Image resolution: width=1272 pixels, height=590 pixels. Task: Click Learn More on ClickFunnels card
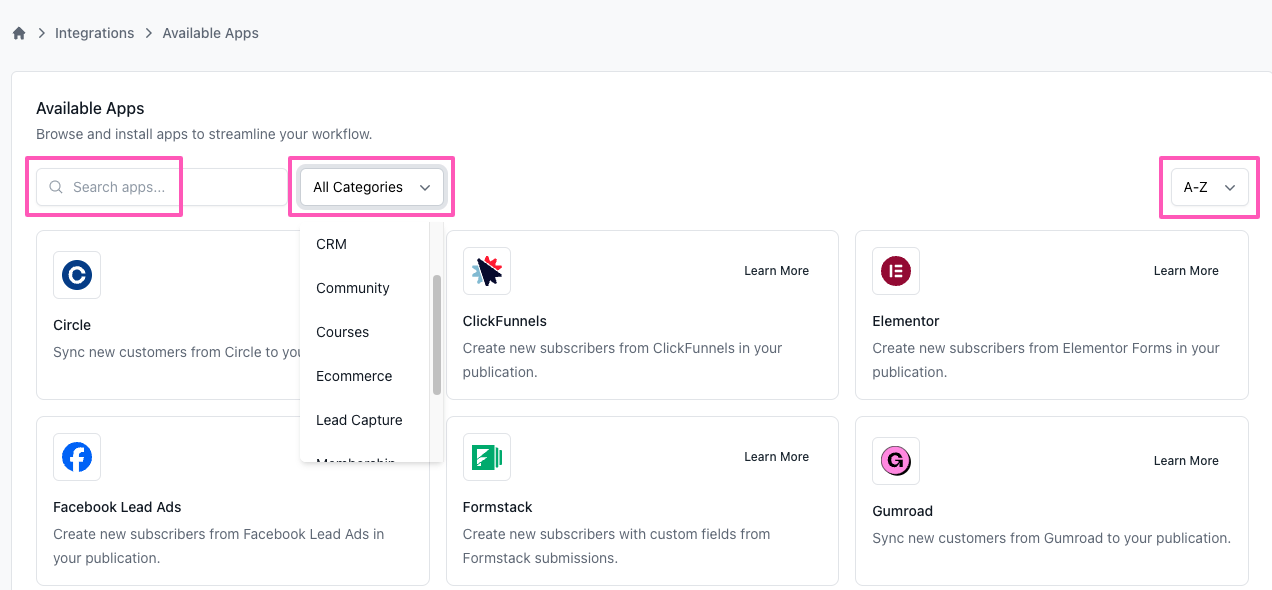[x=776, y=271]
